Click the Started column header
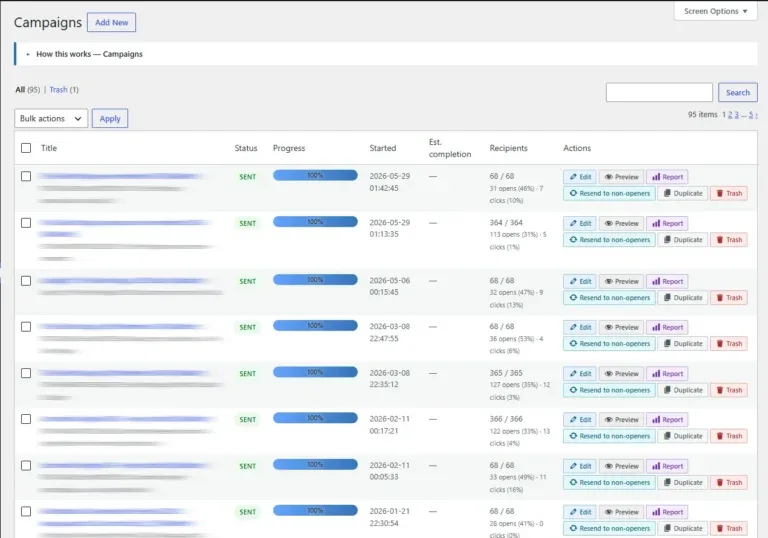The height and width of the screenshot is (538, 768). pos(383,148)
